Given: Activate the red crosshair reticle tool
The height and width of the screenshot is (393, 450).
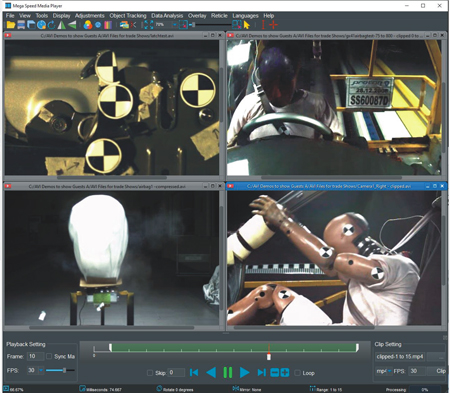Looking at the screenshot, I should click(273, 25).
